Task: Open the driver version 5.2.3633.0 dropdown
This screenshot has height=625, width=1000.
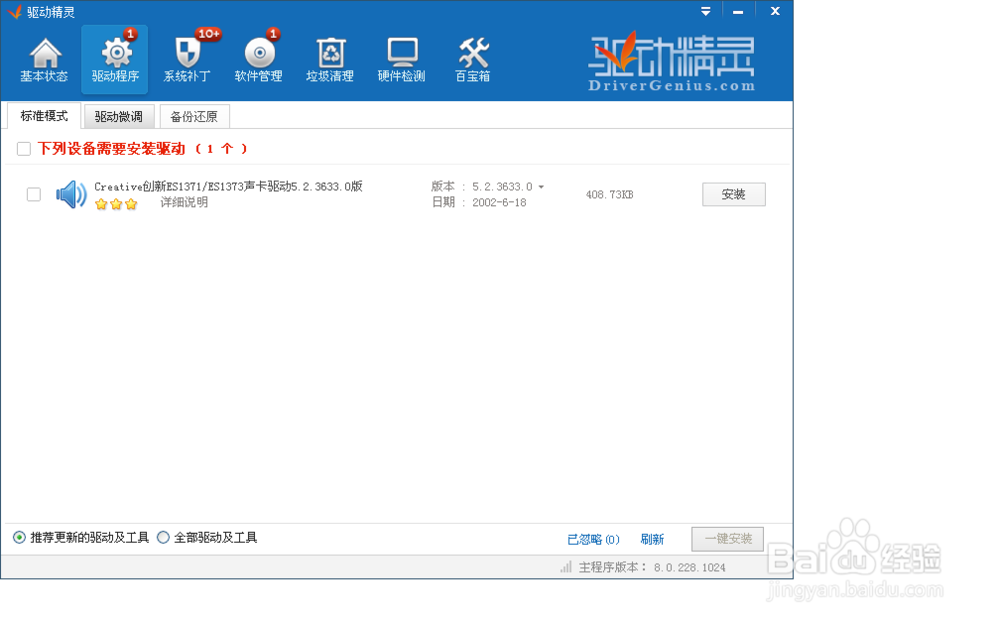Action: [x=541, y=188]
